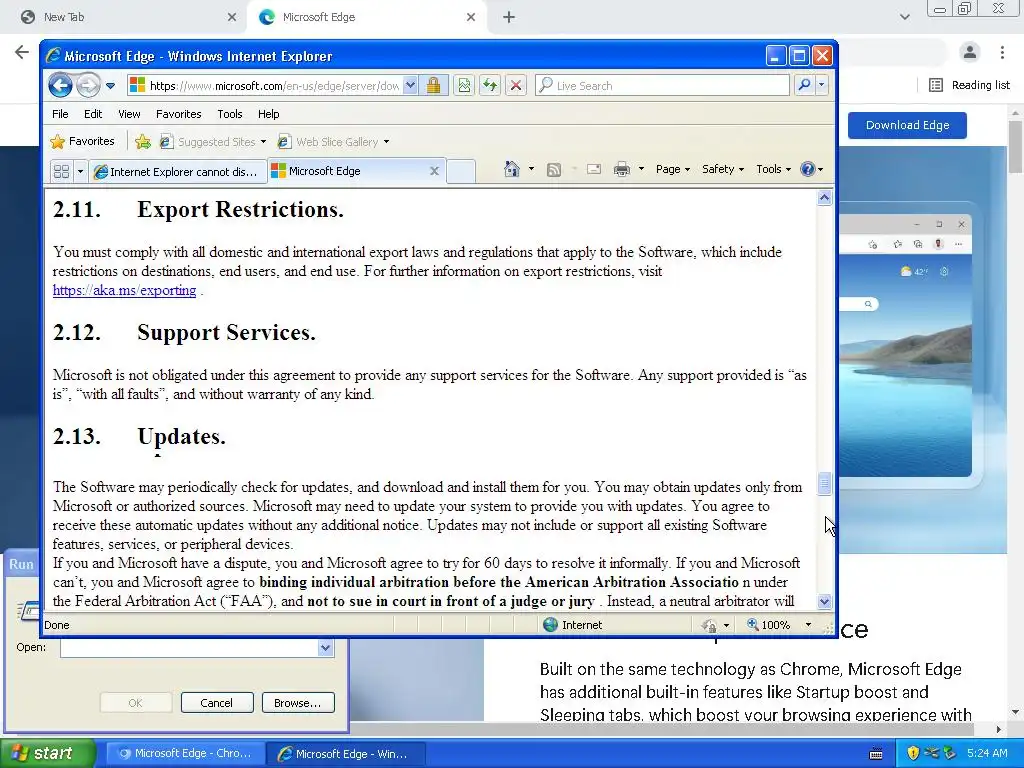Image resolution: width=1024 pixels, height=768 pixels.
Task: Click the search magnifier button
Action: click(x=805, y=86)
